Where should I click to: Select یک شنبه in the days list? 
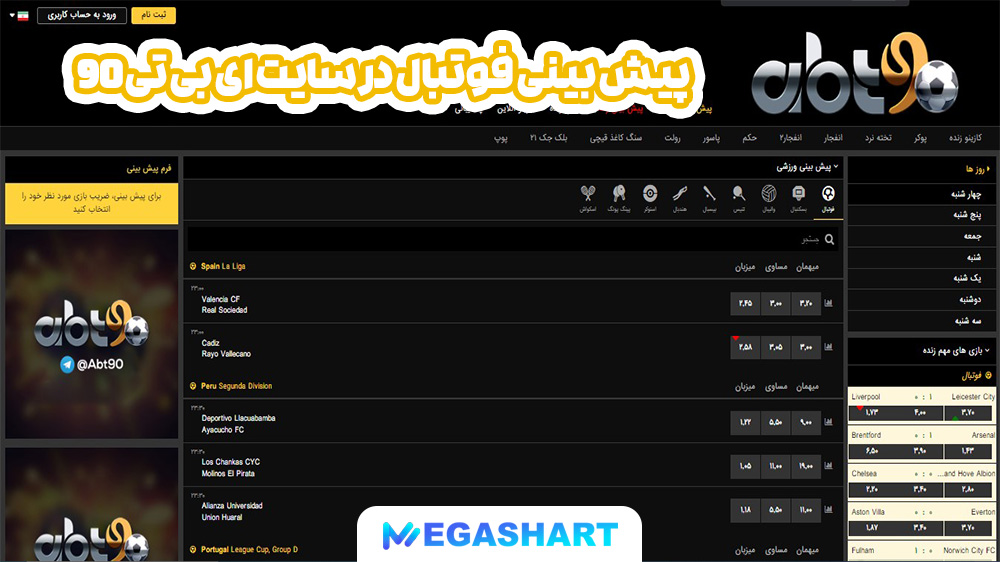coord(921,278)
